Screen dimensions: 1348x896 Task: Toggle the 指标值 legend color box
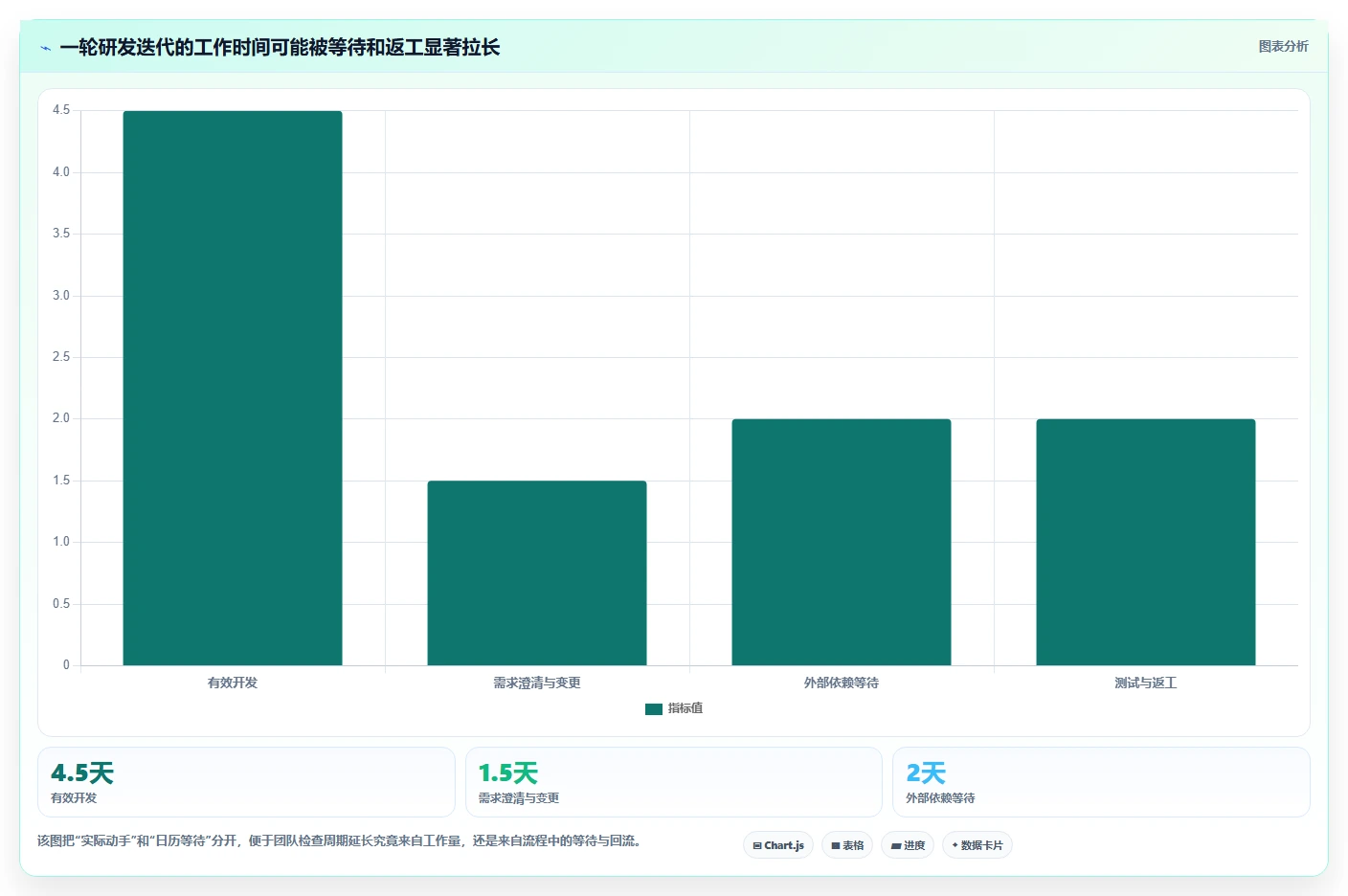pos(654,708)
